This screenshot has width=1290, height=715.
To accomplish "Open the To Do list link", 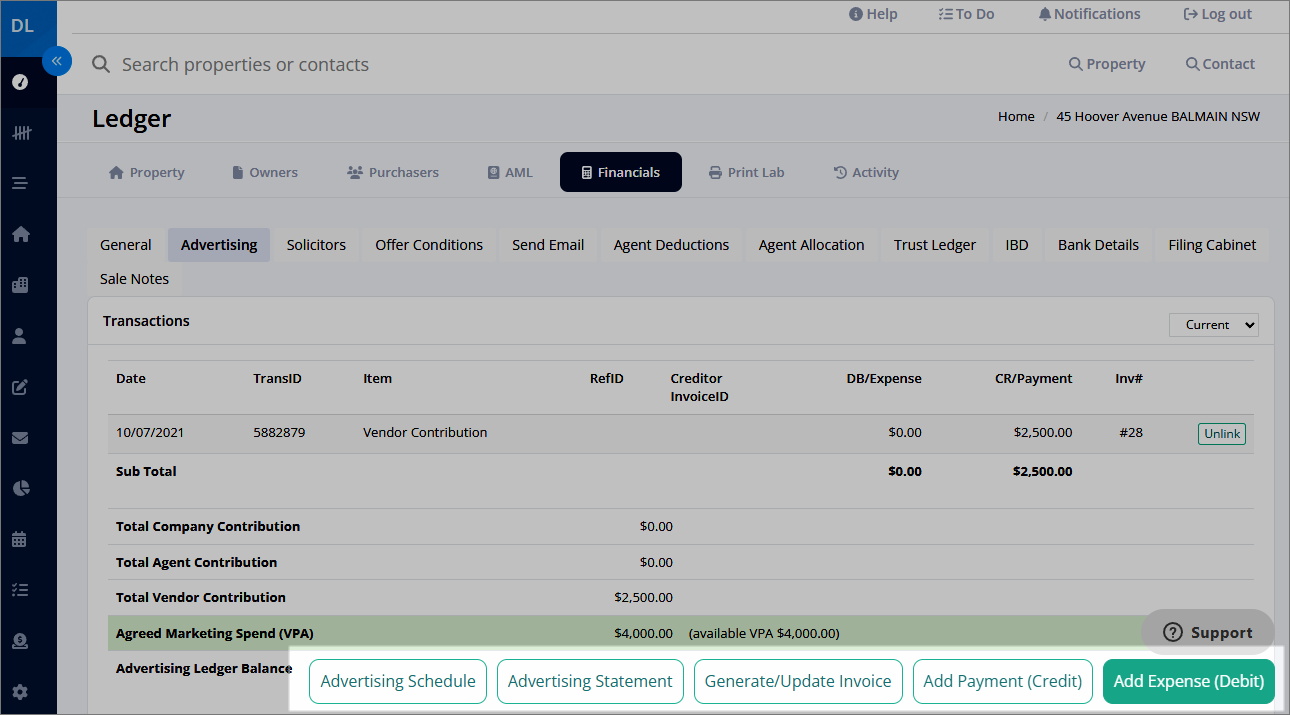I will pos(966,14).
